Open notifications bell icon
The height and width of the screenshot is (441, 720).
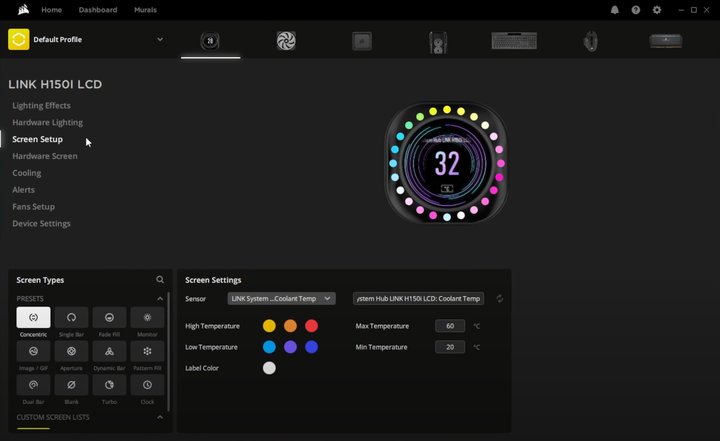(x=615, y=10)
